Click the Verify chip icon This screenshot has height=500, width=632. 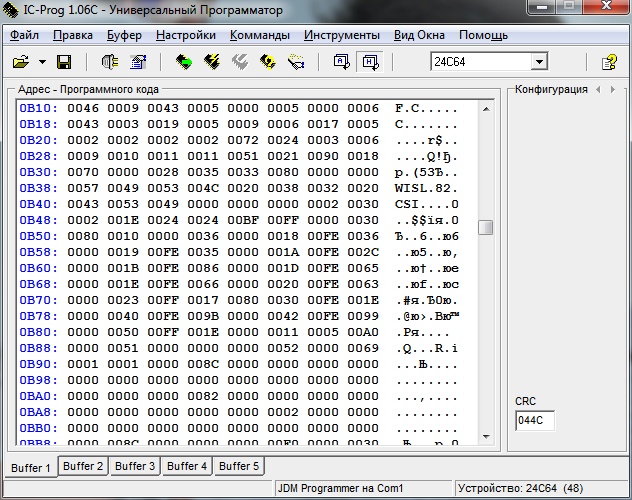[268, 62]
